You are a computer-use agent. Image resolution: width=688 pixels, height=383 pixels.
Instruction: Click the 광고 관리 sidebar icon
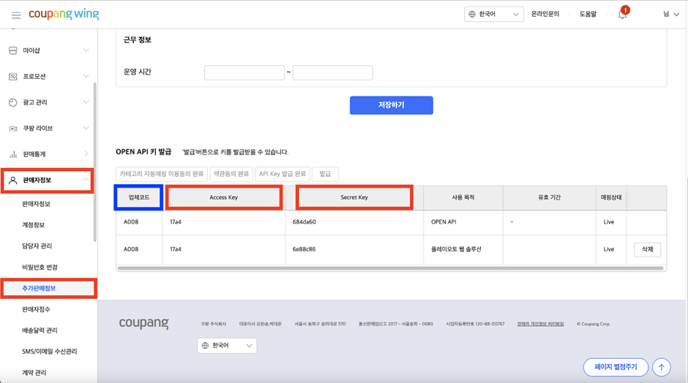(13, 102)
